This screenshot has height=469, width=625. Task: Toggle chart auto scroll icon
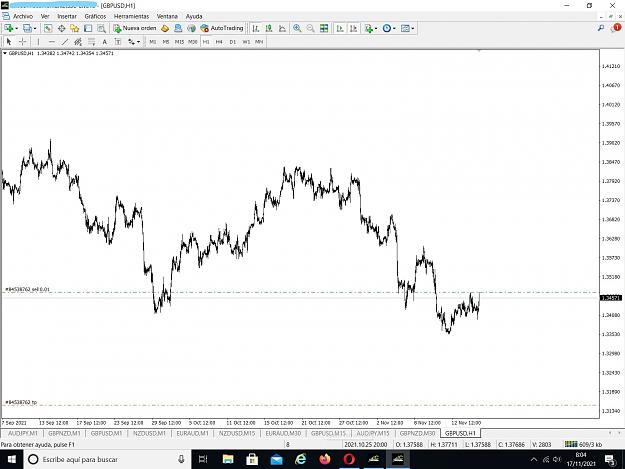[340, 28]
